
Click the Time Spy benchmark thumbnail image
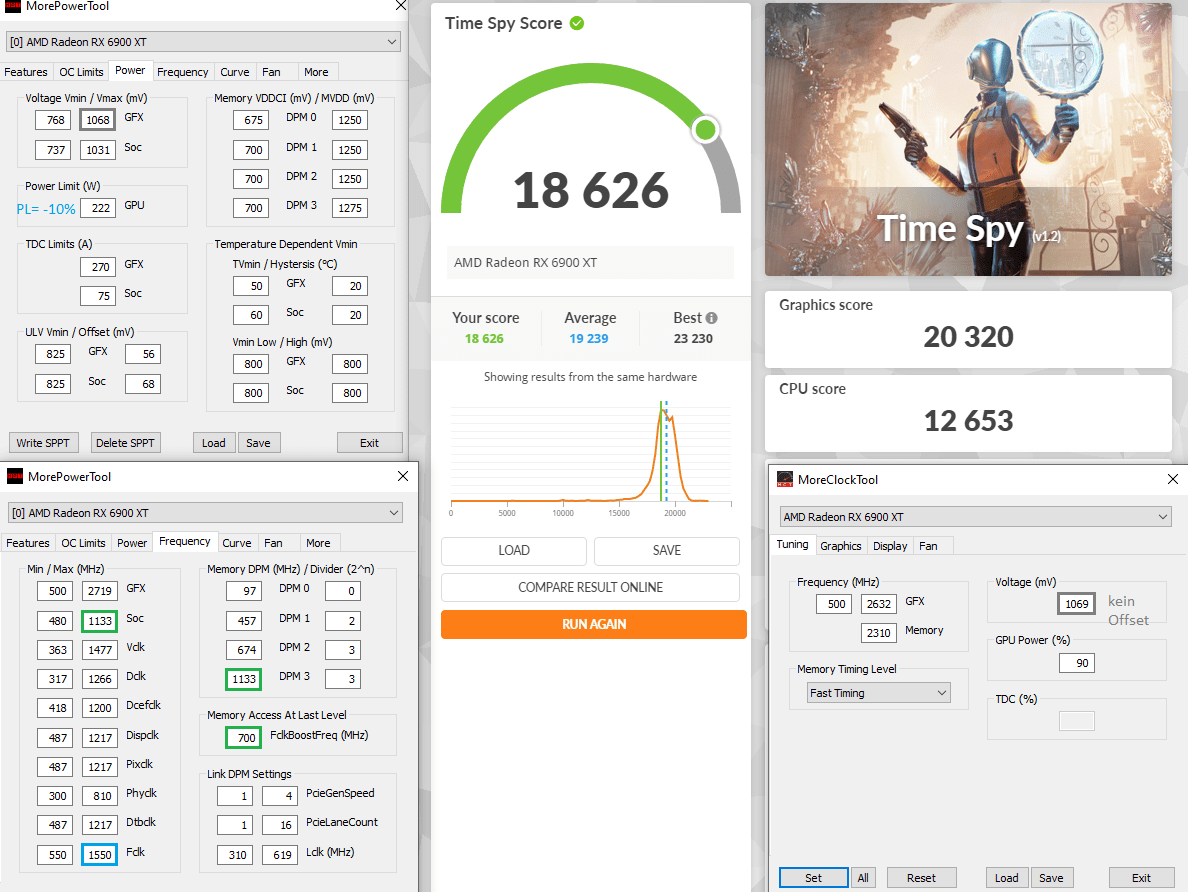(968, 139)
